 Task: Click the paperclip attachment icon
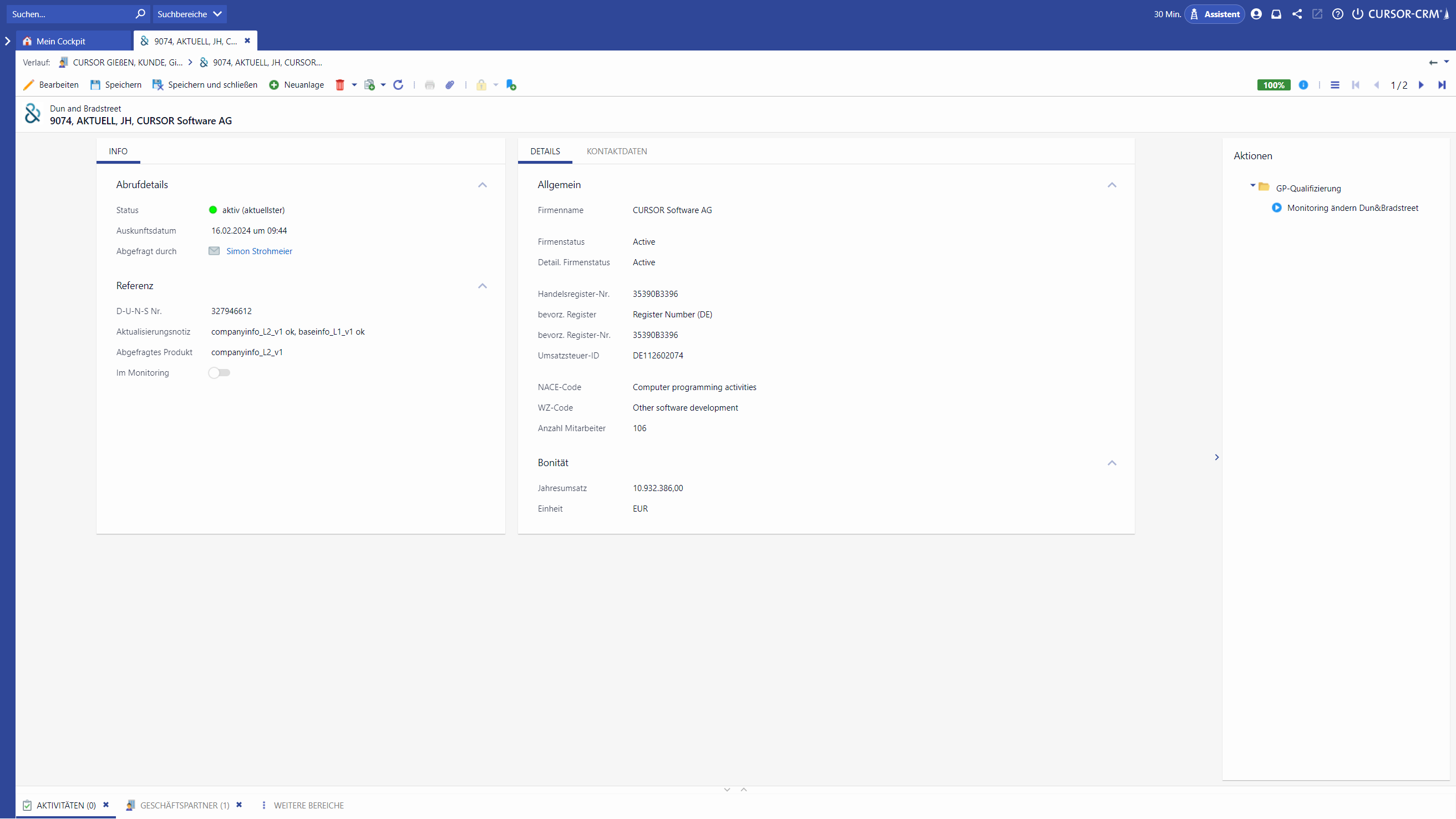[450, 85]
